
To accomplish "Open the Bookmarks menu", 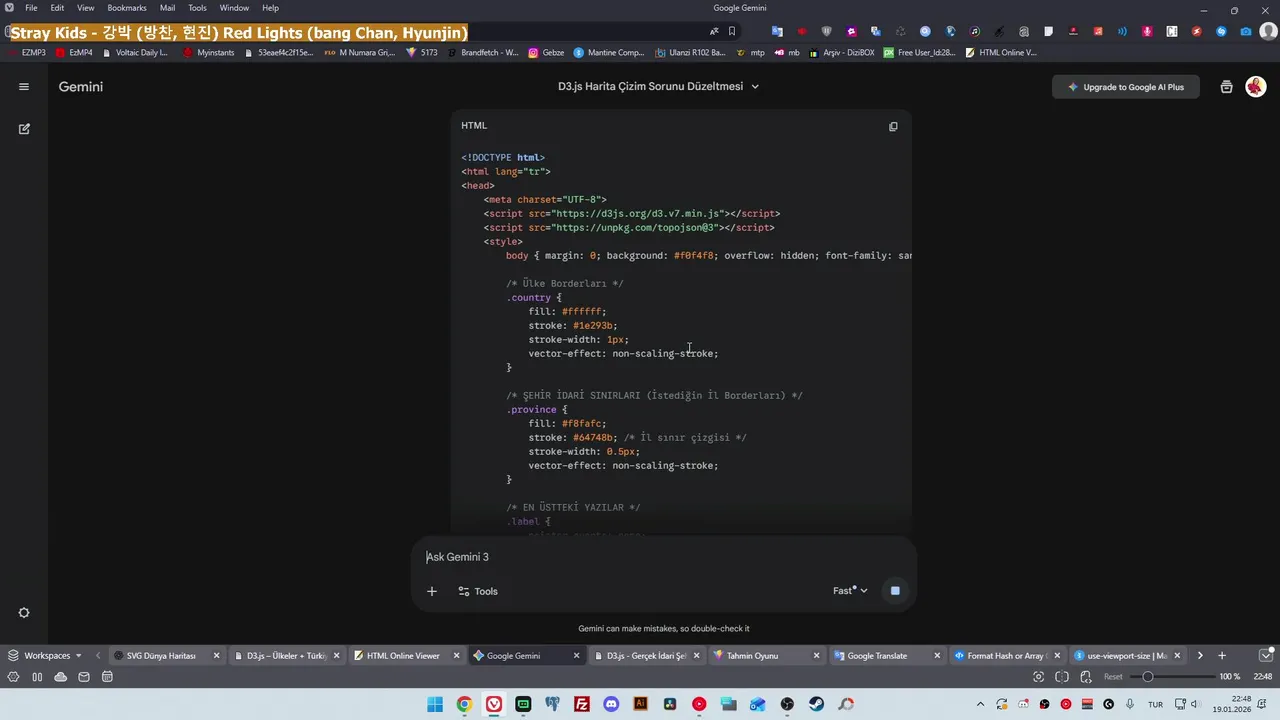I will [x=127, y=8].
